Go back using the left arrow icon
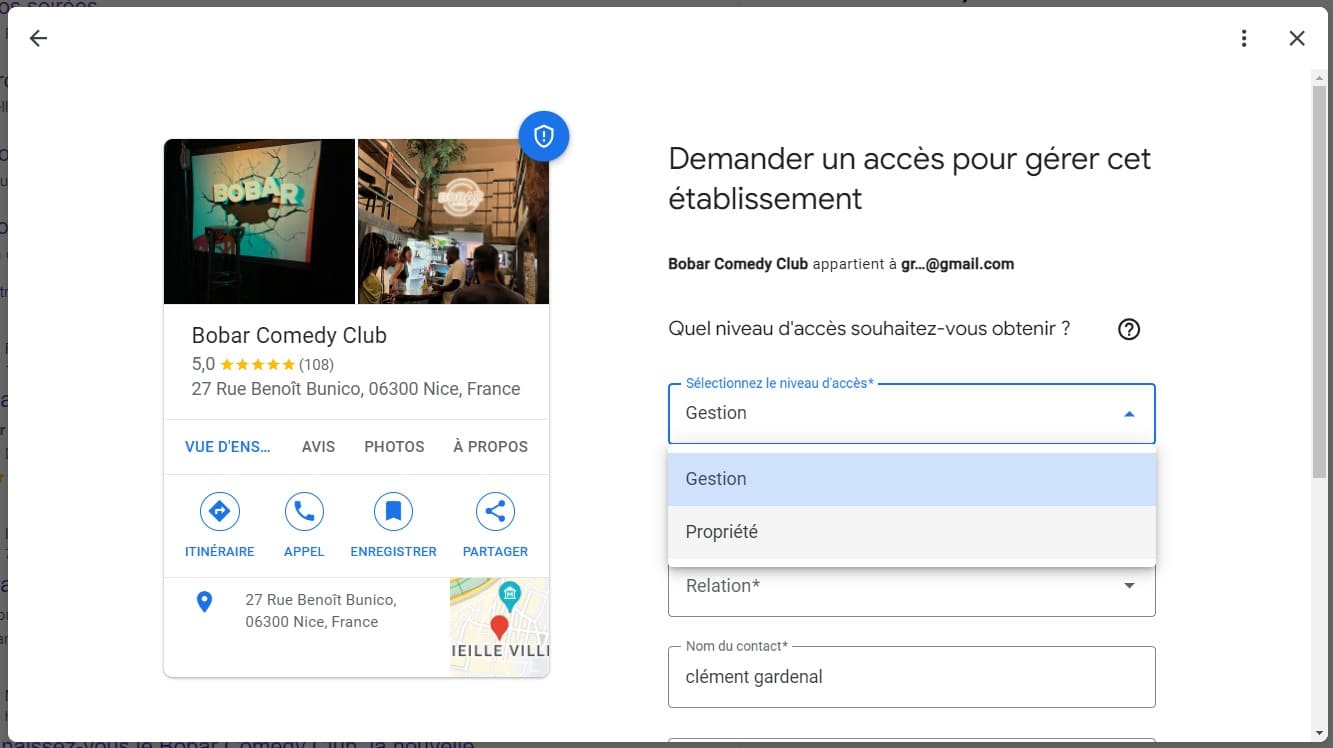1333x748 pixels. pos(38,38)
